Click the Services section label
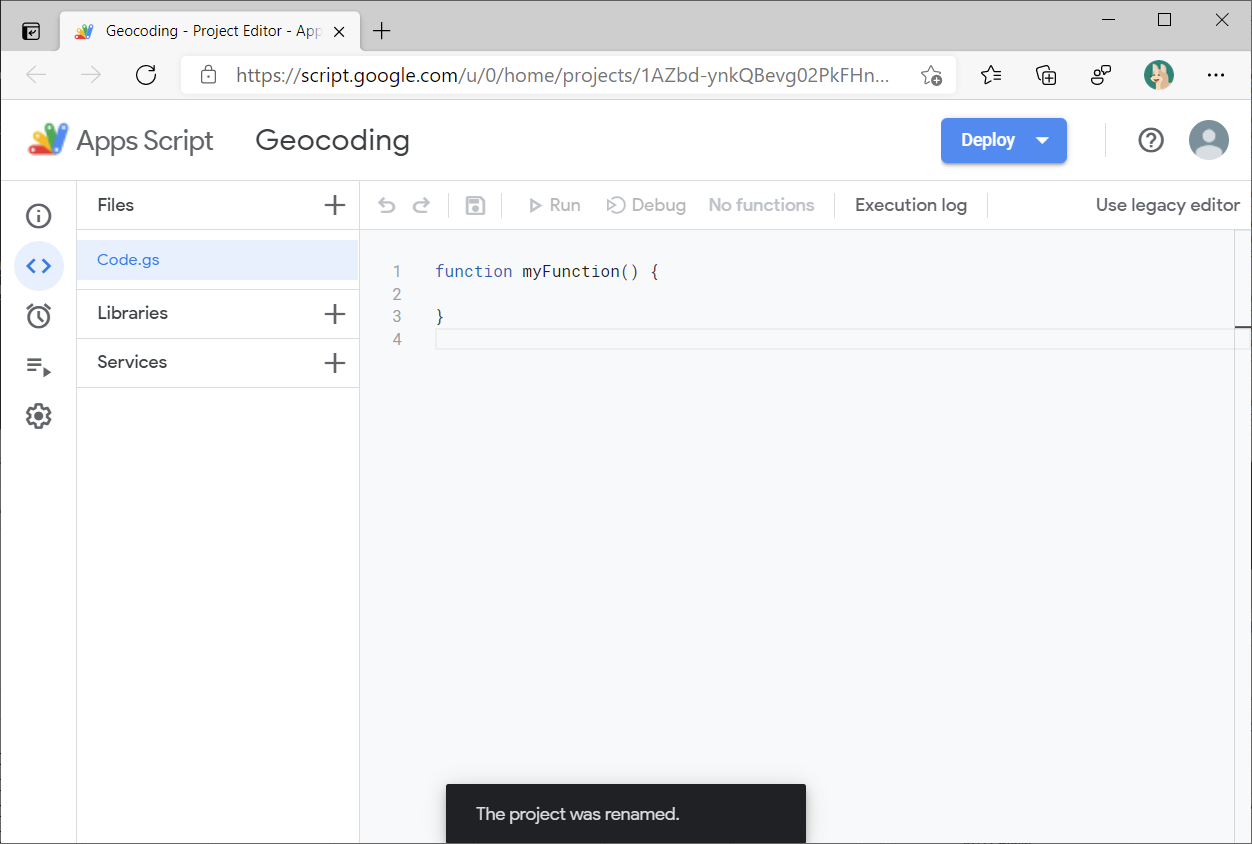 point(132,362)
